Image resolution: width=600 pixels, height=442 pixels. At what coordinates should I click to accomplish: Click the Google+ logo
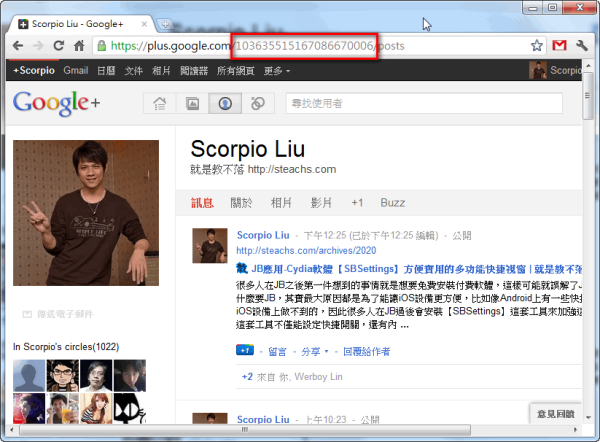(57, 103)
